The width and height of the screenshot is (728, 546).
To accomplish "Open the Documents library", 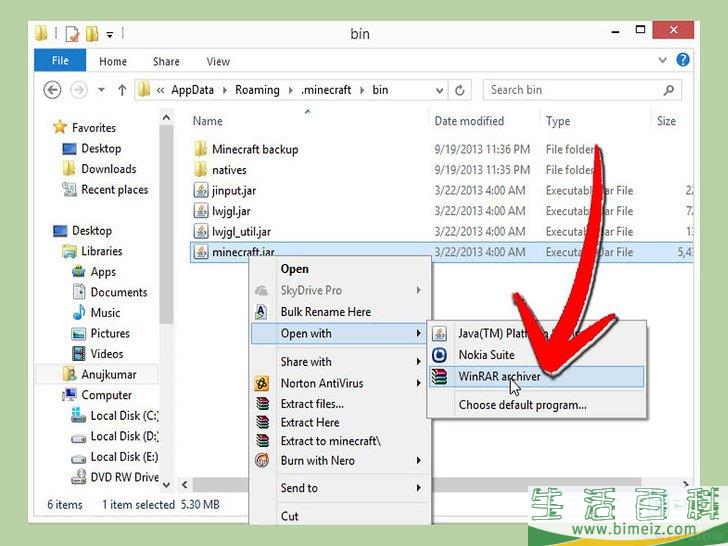I will point(118,292).
